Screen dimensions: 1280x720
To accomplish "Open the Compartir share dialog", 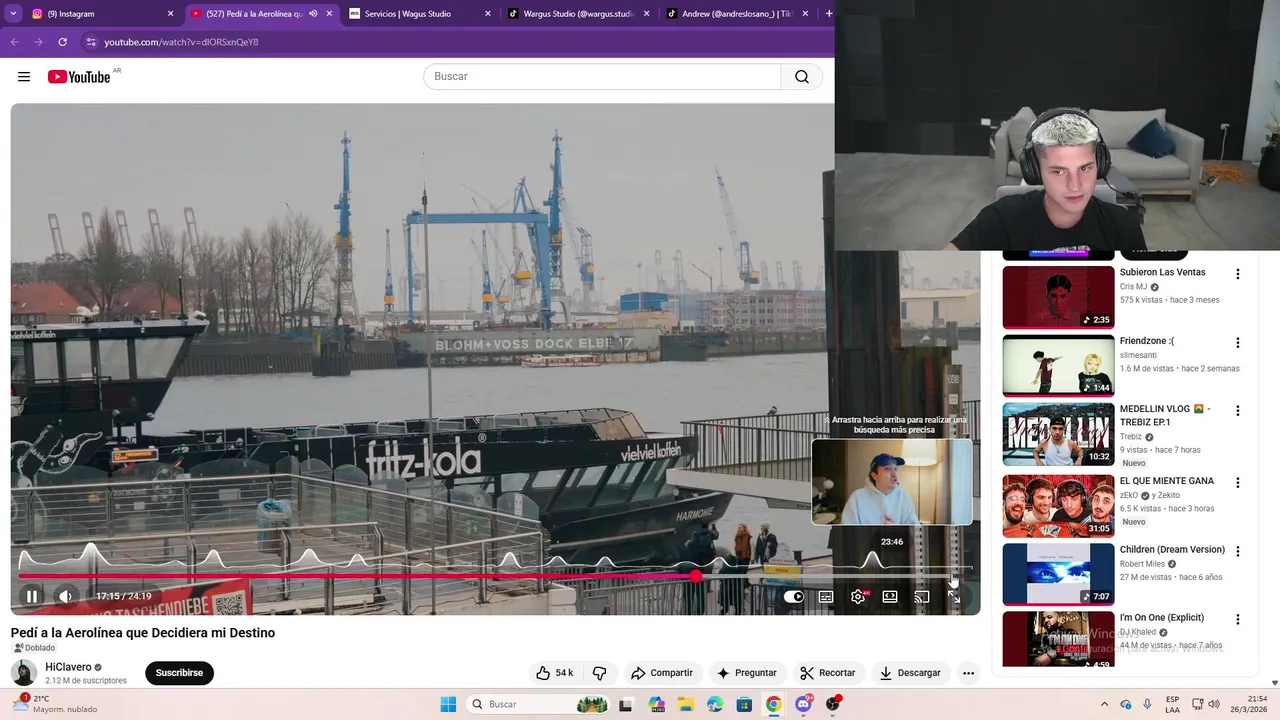I will [x=662, y=673].
